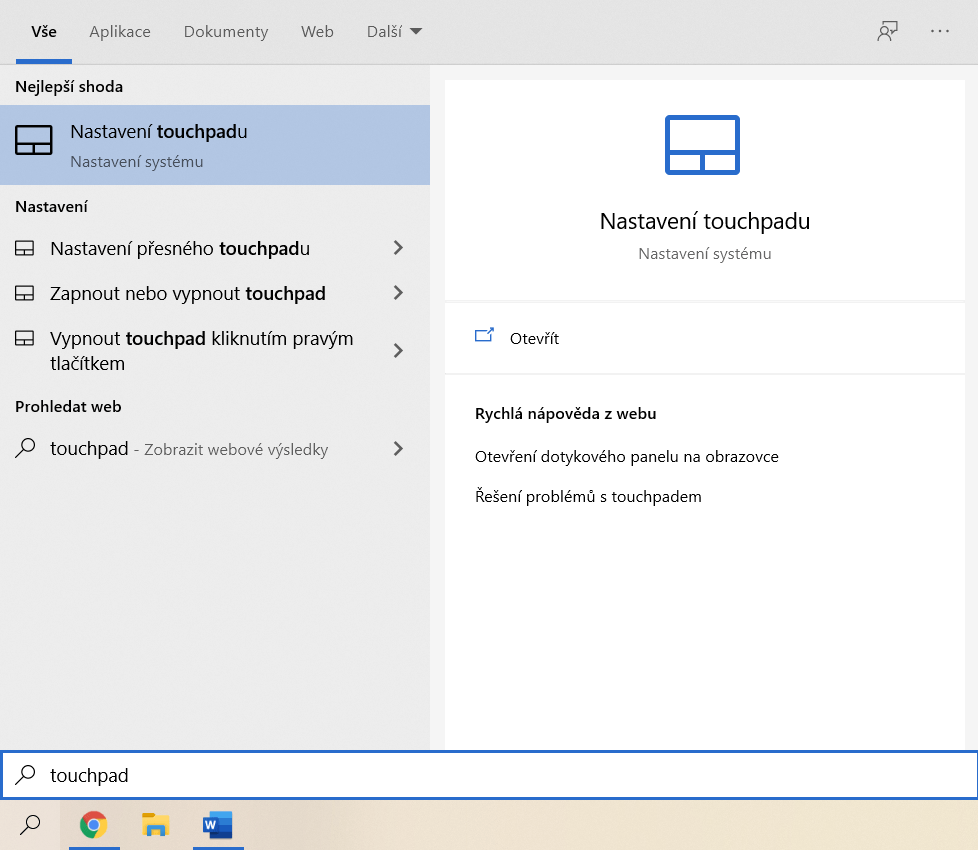Viewport: 978px width, 850px height.
Task: Click the taskbar search icon
Action: pyautogui.click(x=30, y=824)
